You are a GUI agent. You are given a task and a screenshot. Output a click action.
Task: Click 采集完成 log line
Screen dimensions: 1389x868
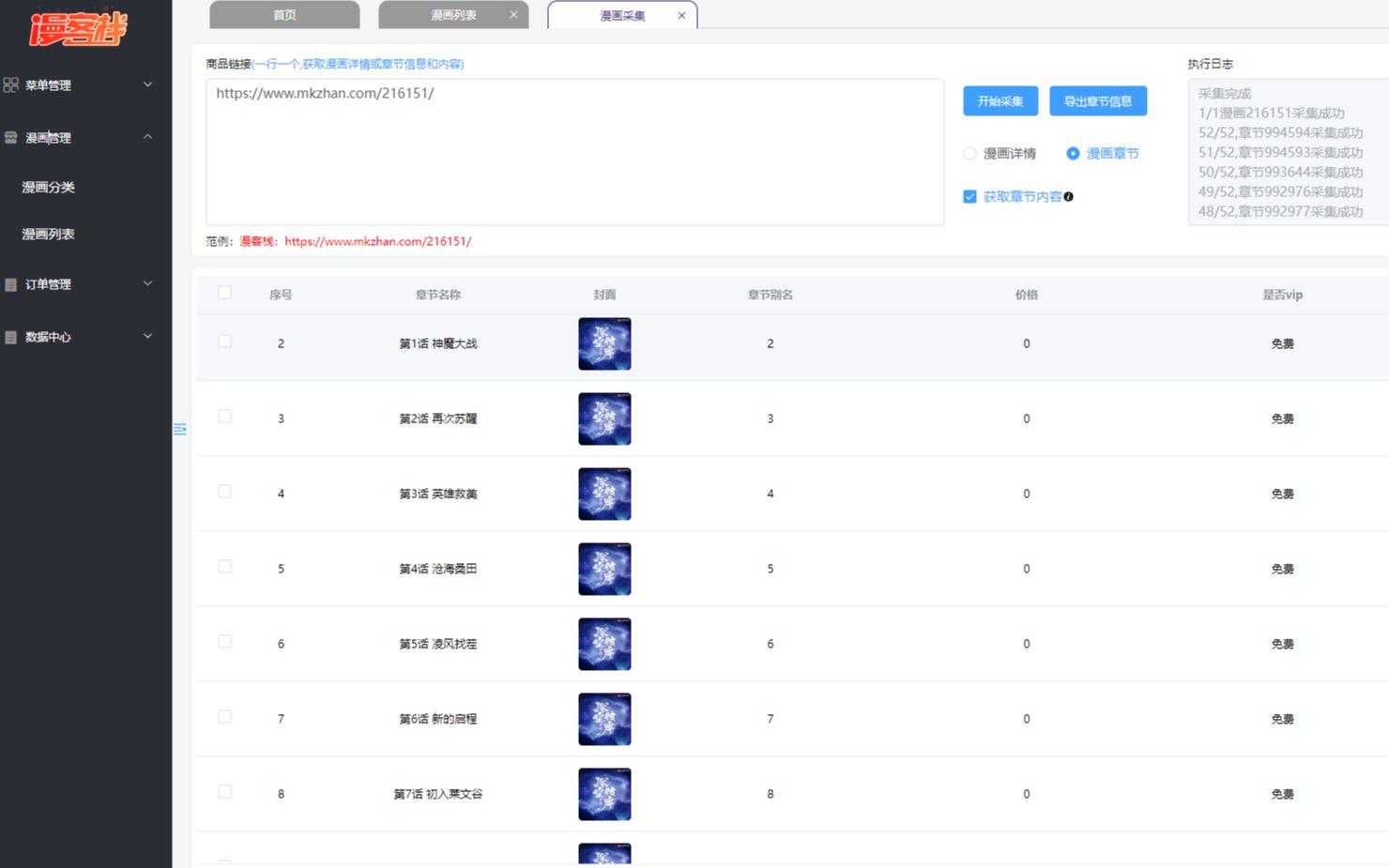1225,93
